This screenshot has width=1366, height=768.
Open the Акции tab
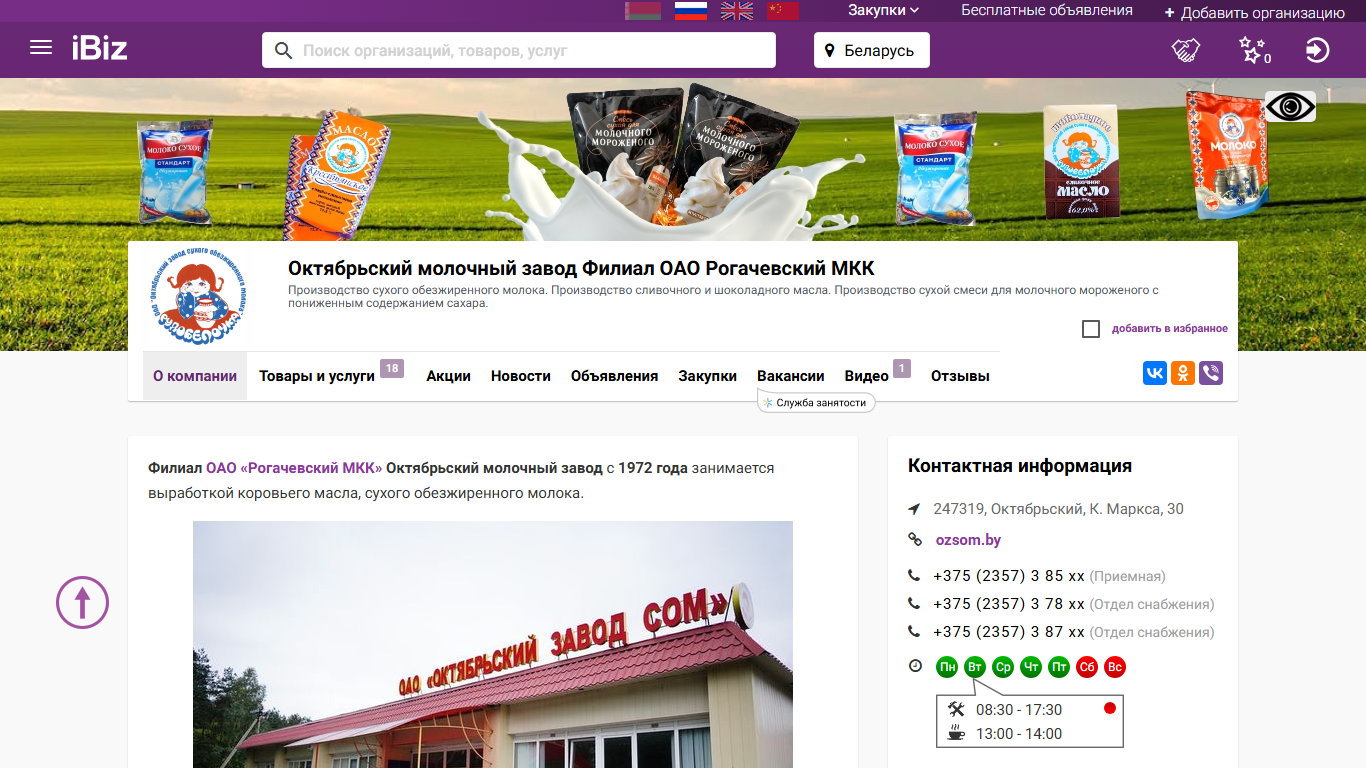click(x=448, y=376)
